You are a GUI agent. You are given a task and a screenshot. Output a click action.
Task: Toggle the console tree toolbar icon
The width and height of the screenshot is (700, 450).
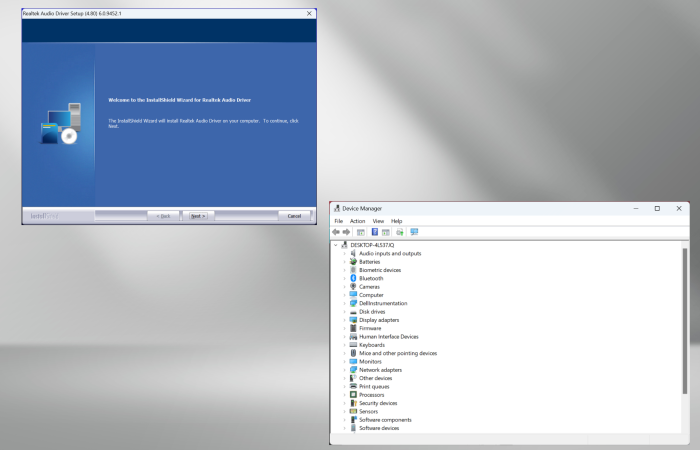[361, 232]
